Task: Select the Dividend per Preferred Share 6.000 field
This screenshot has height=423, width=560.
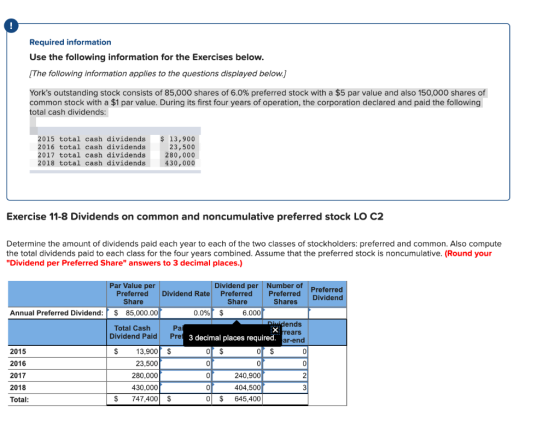Action: tap(237, 313)
